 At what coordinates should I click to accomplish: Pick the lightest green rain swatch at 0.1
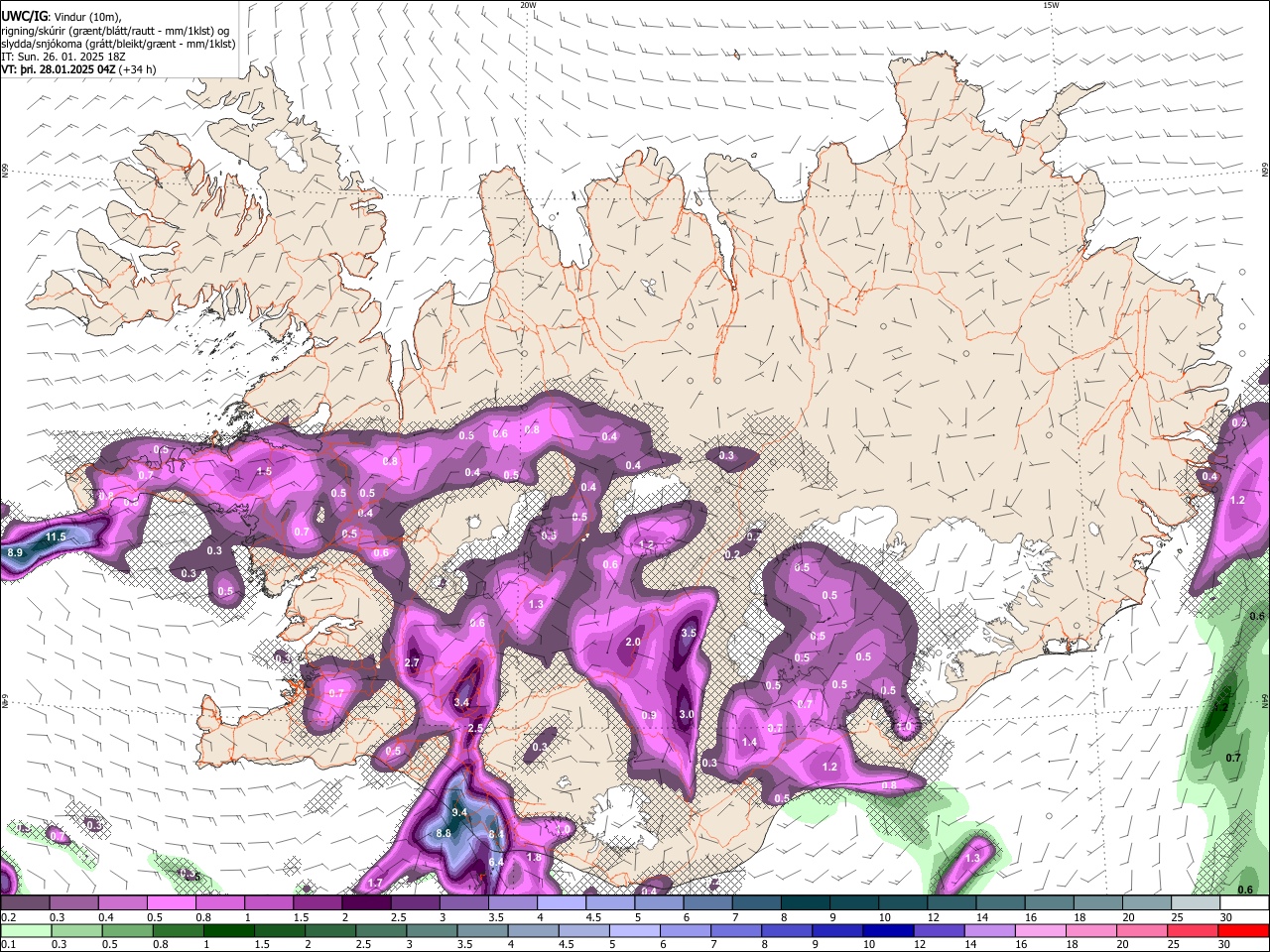point(26,930)
